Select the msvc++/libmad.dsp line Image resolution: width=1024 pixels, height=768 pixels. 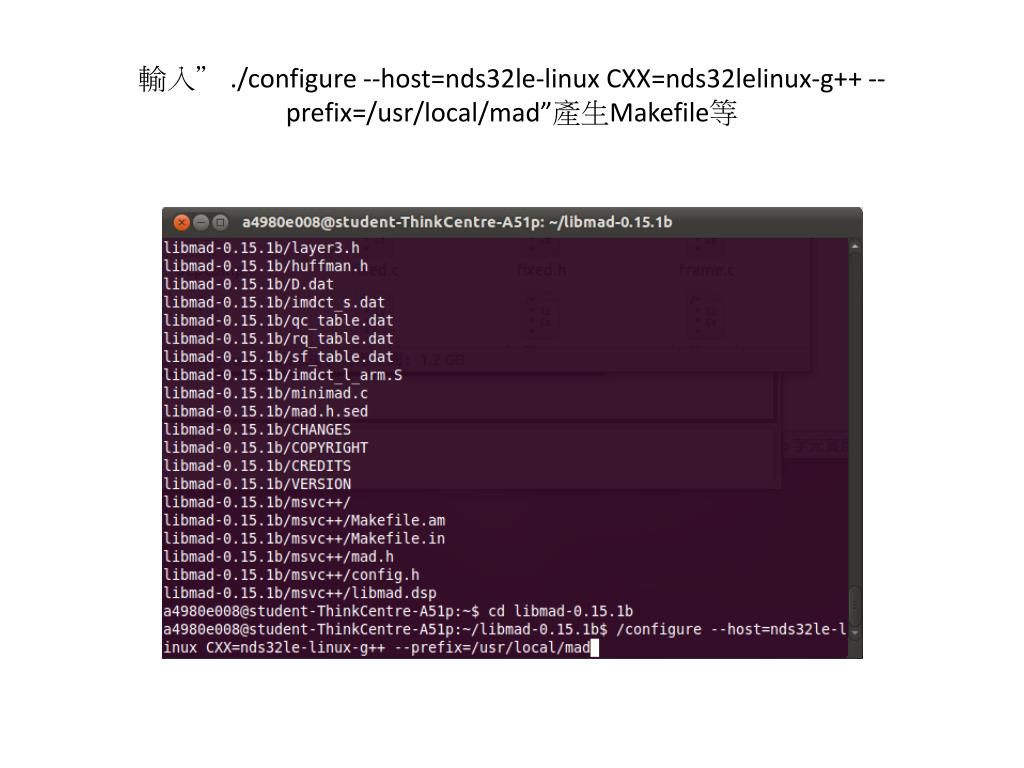[x=300, y=593]
